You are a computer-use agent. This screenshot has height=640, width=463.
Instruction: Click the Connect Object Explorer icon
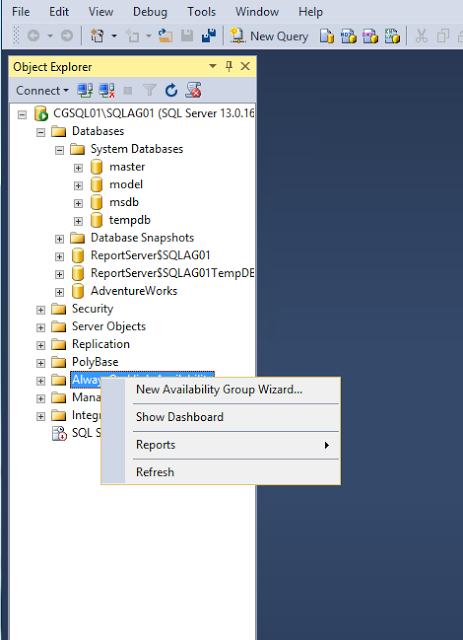tap(85, 90)
